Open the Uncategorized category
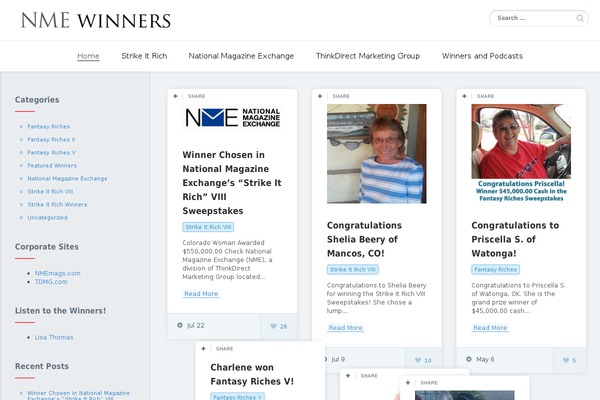Viewport: 600px width, 400px height. coord(47,217)
